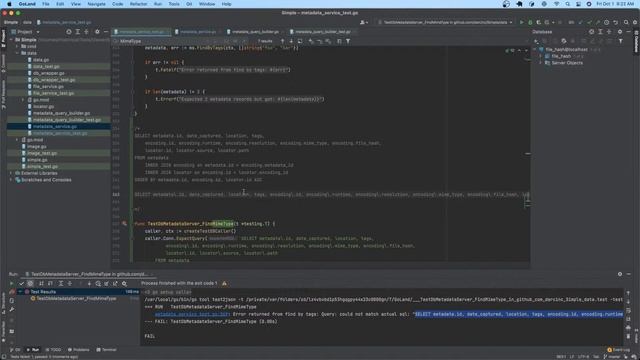The width and height of the screenshot is (640, 360).
Task: Collapse all items in Project panel
Action: (86, 32)
